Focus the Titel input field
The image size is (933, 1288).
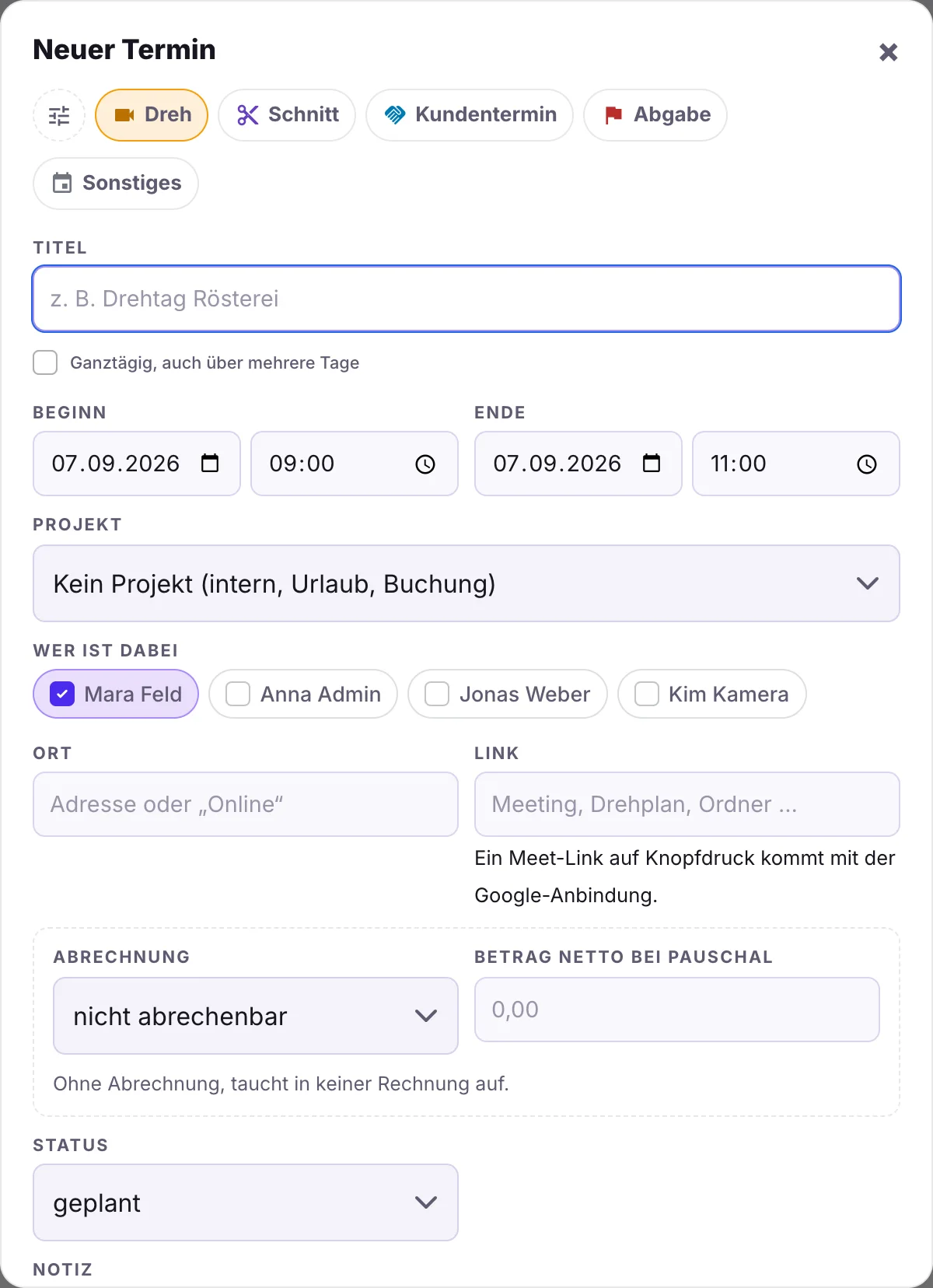pos(466,299)
